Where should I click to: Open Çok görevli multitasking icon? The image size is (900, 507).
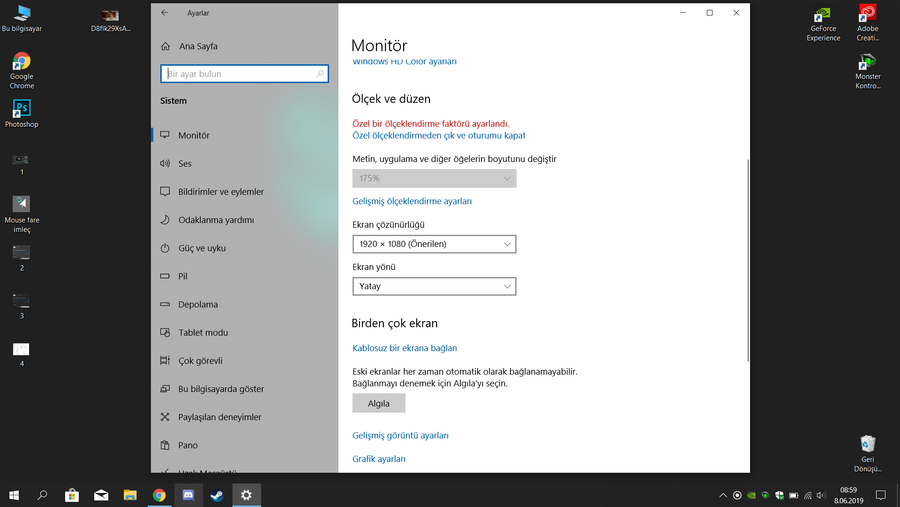[165, 361]
